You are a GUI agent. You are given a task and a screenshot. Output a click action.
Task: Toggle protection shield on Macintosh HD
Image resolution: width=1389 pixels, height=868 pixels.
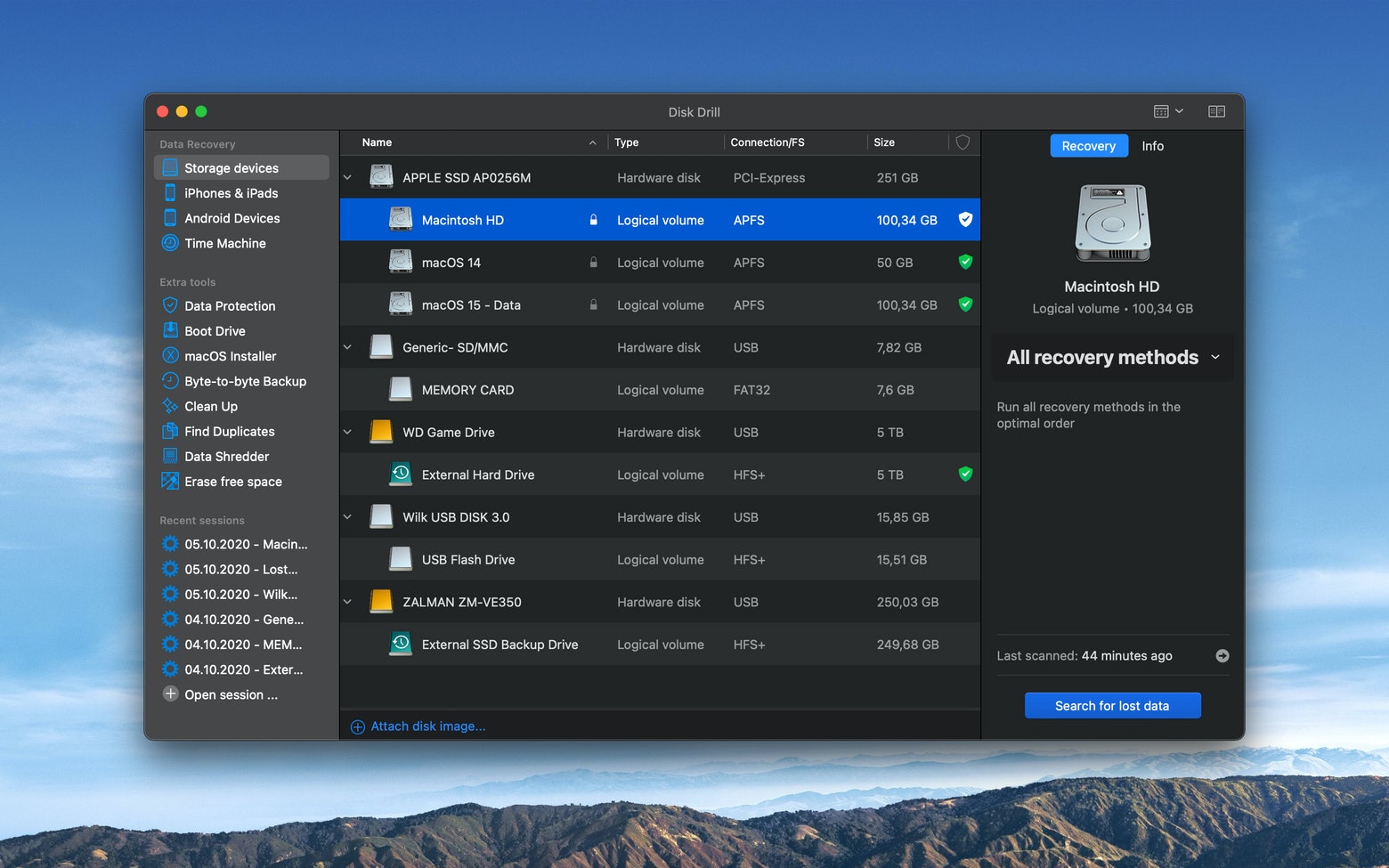[965, 219]
